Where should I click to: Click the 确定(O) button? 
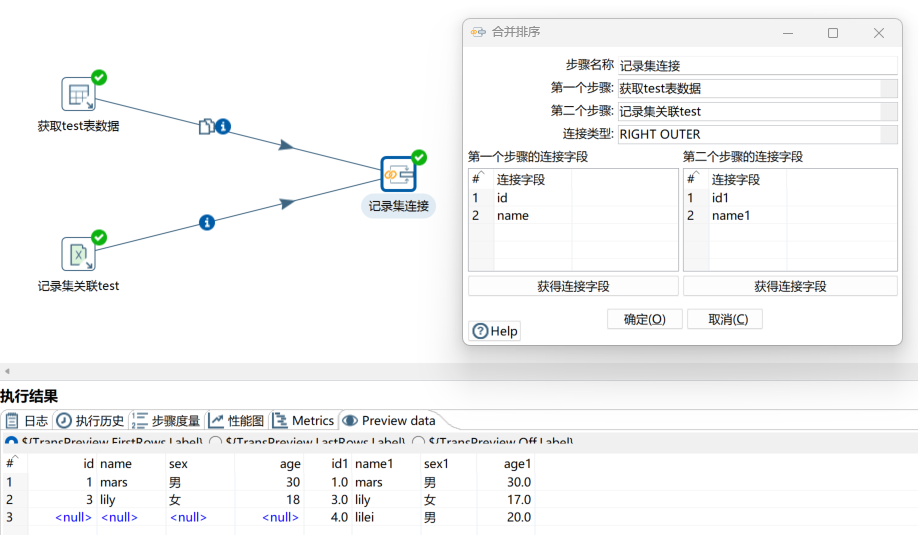point(644,319)
